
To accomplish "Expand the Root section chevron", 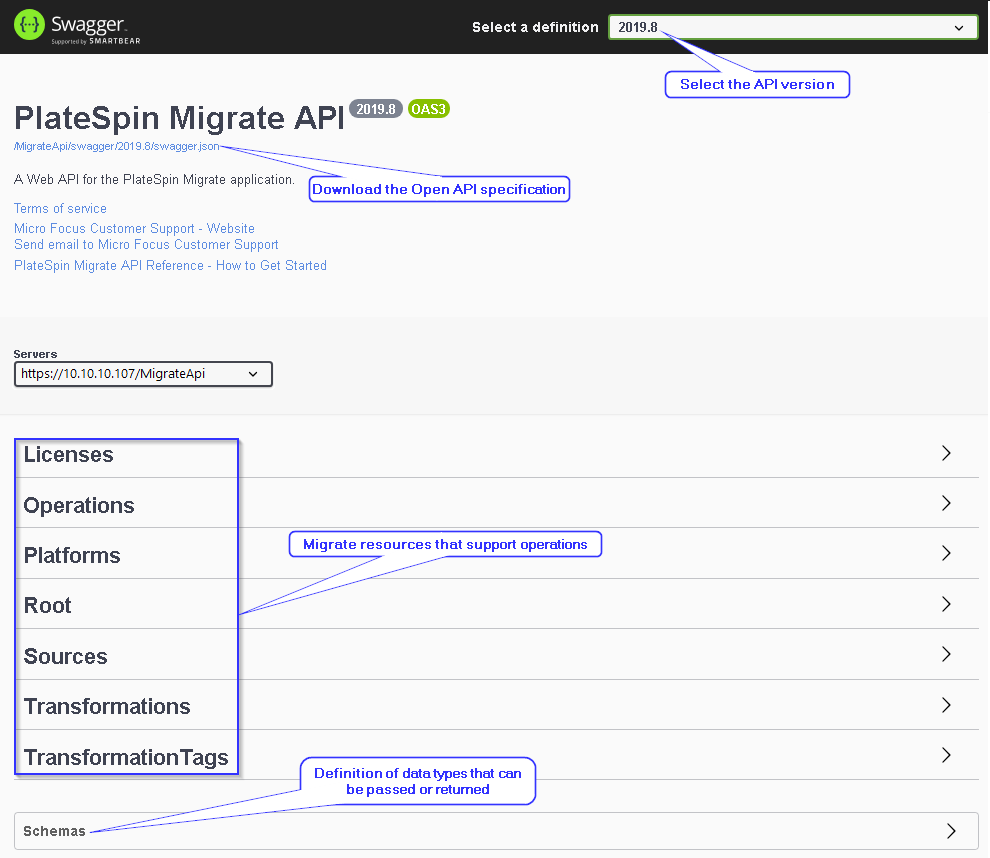I will (946, 604).
